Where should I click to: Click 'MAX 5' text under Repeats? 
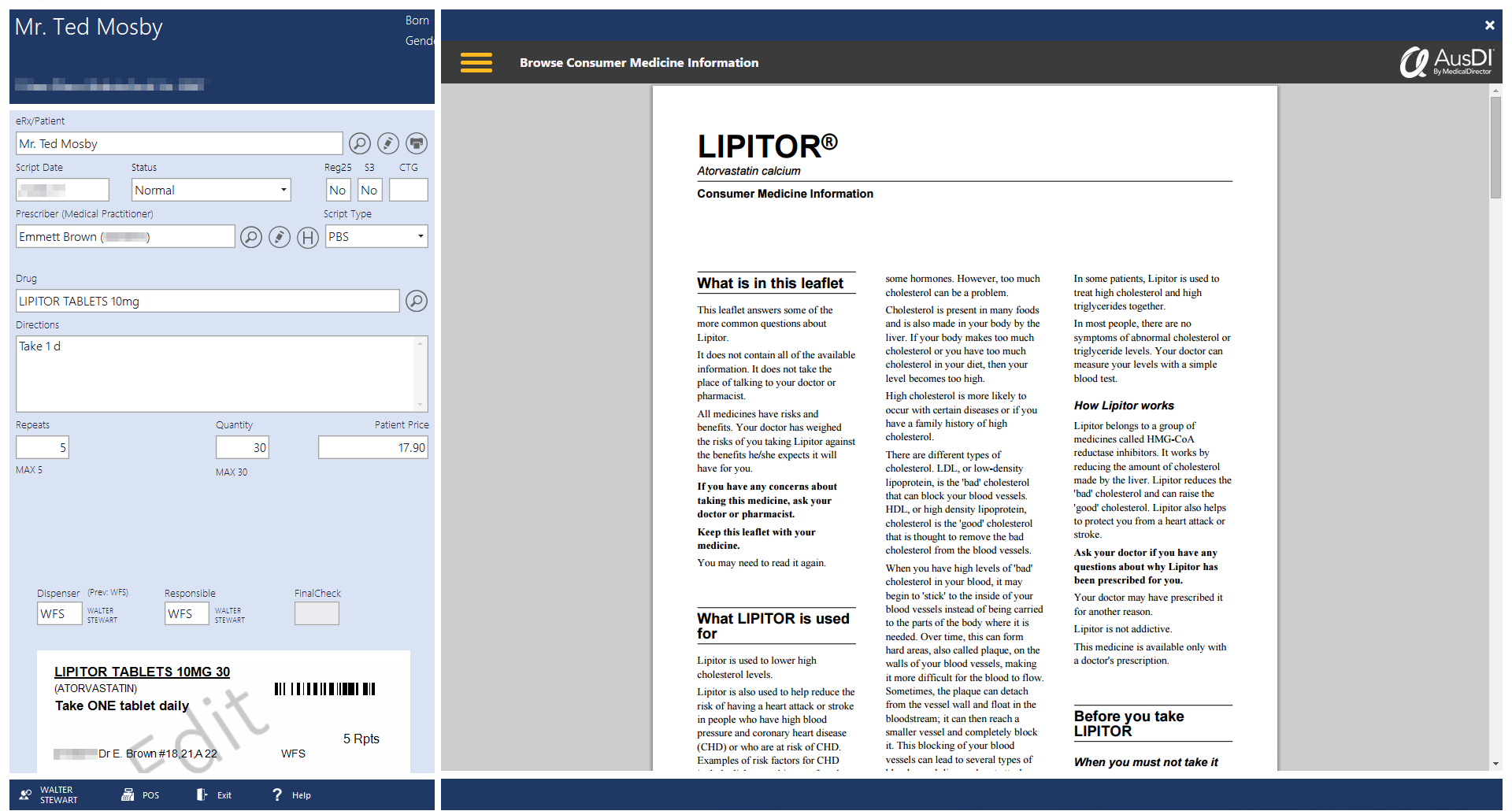tap(29, 470)
